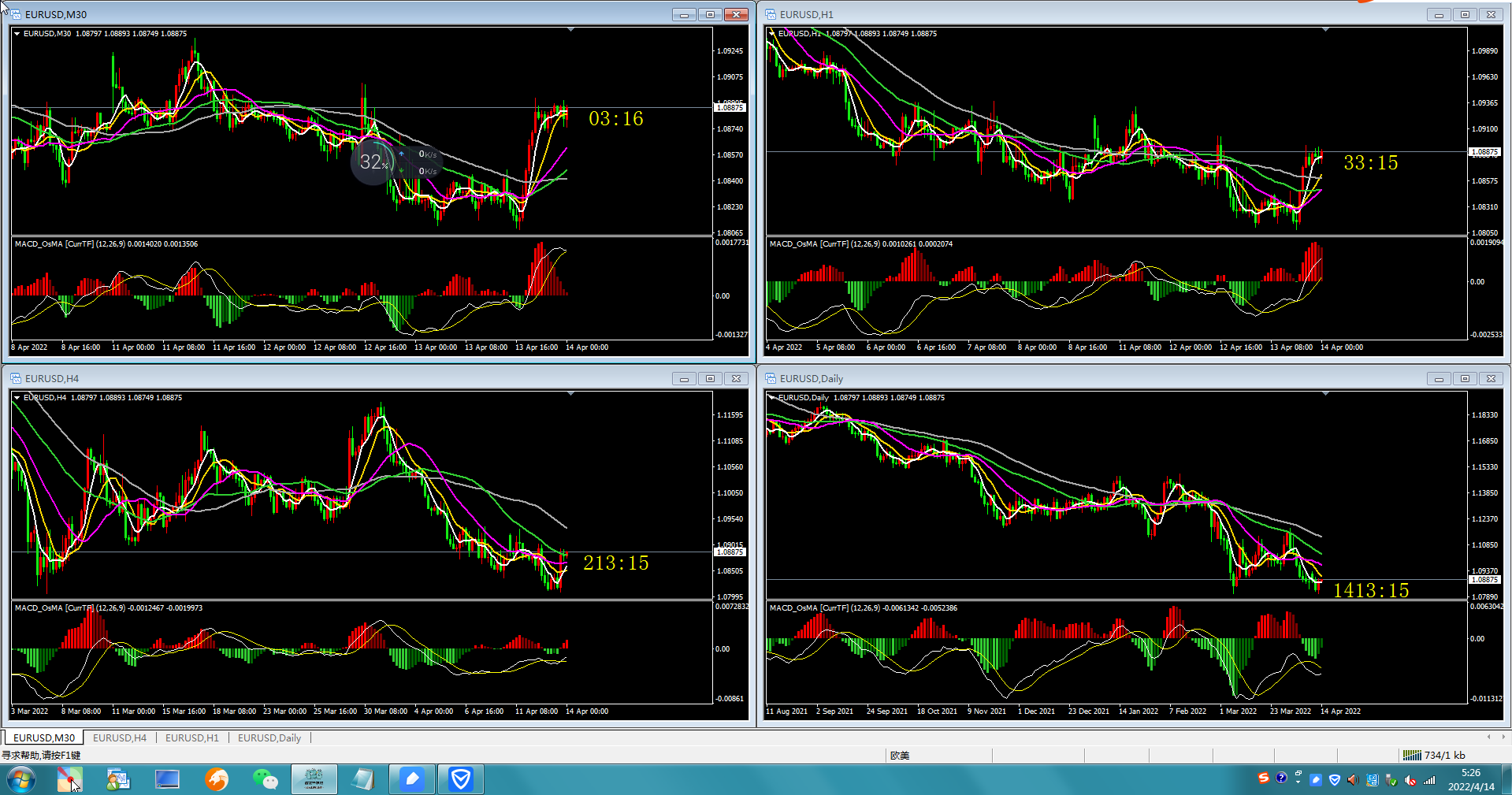Open the blue shield security taskbar button
Viewport: 1512px width, 795px height.
pyautogui.click(x=461, y=779)
